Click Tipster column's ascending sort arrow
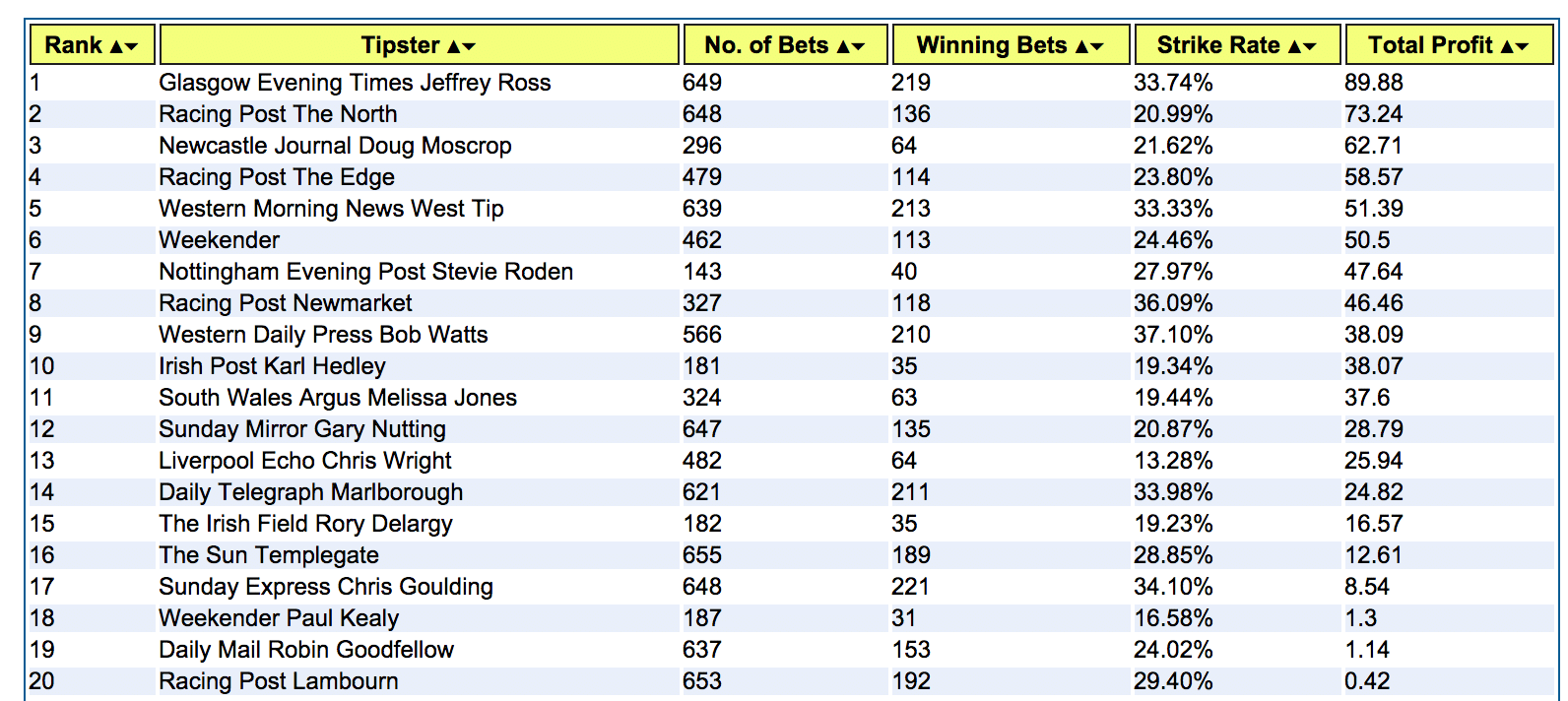1568x701 pixels. (454, 46)
